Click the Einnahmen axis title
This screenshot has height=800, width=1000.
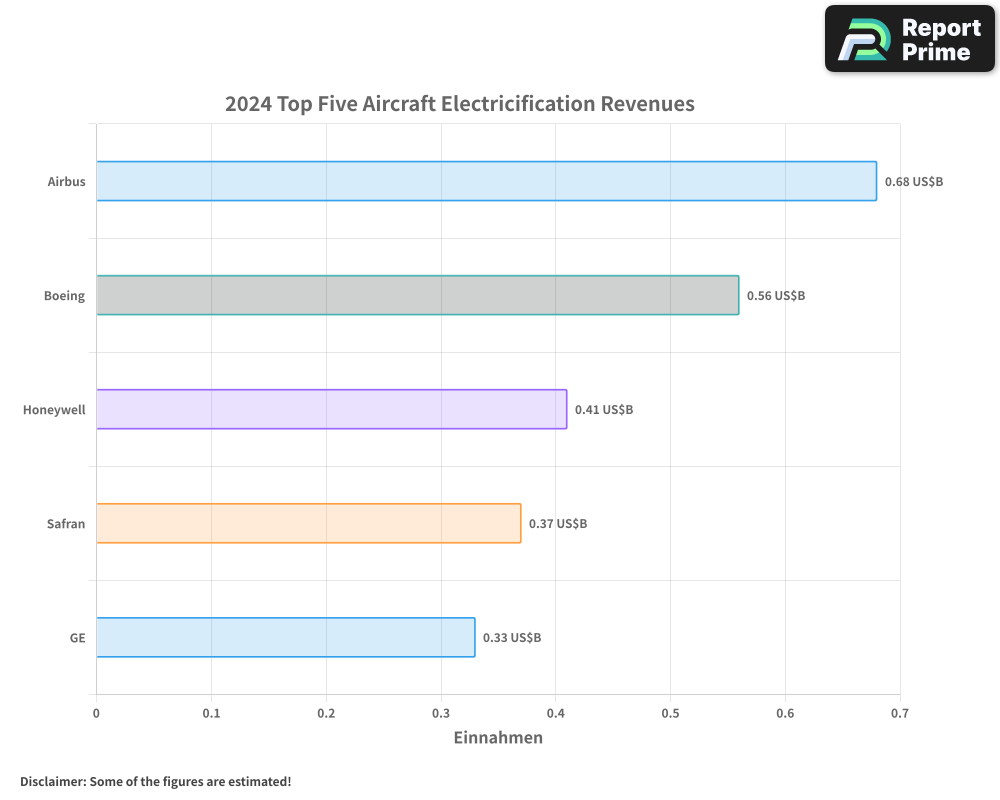point(497,738)
